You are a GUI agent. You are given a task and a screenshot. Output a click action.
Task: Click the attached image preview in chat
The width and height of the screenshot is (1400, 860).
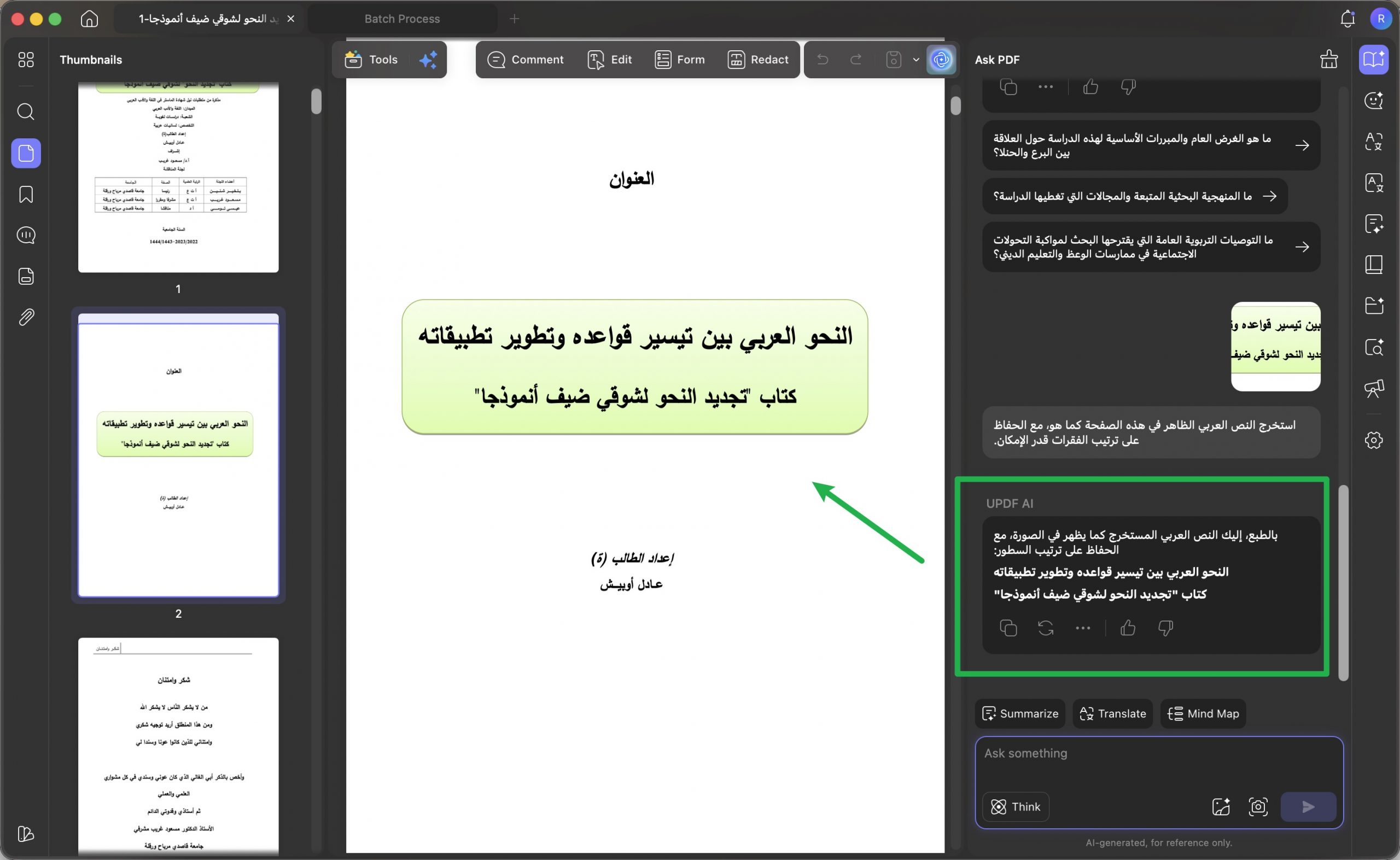[x=1275, y=347]
